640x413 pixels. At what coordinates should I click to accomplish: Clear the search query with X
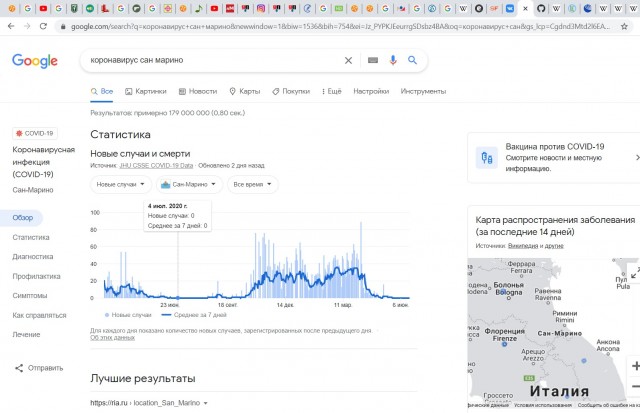tap(348, 60)
